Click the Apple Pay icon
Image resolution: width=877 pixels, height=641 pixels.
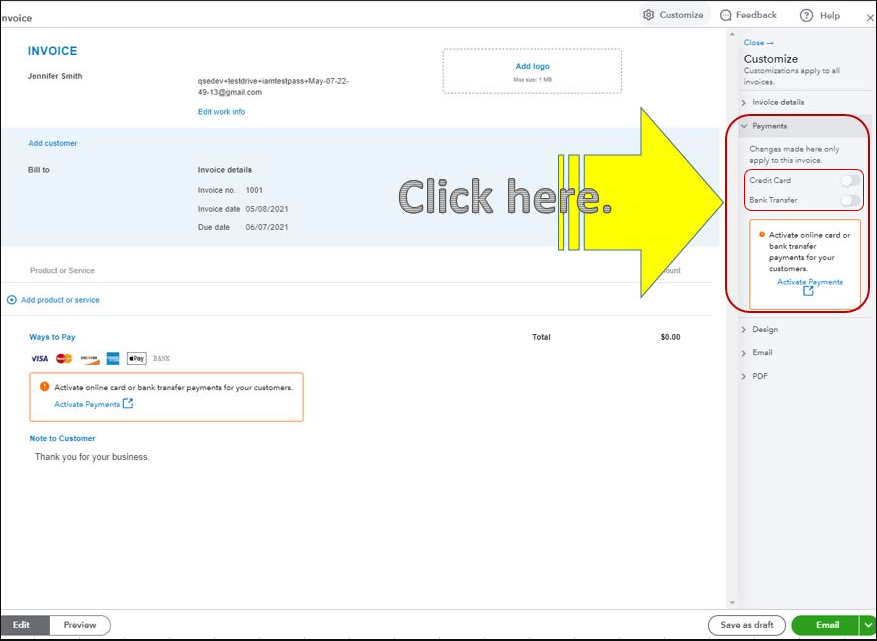pyautogui.click(x=136, y=359)
